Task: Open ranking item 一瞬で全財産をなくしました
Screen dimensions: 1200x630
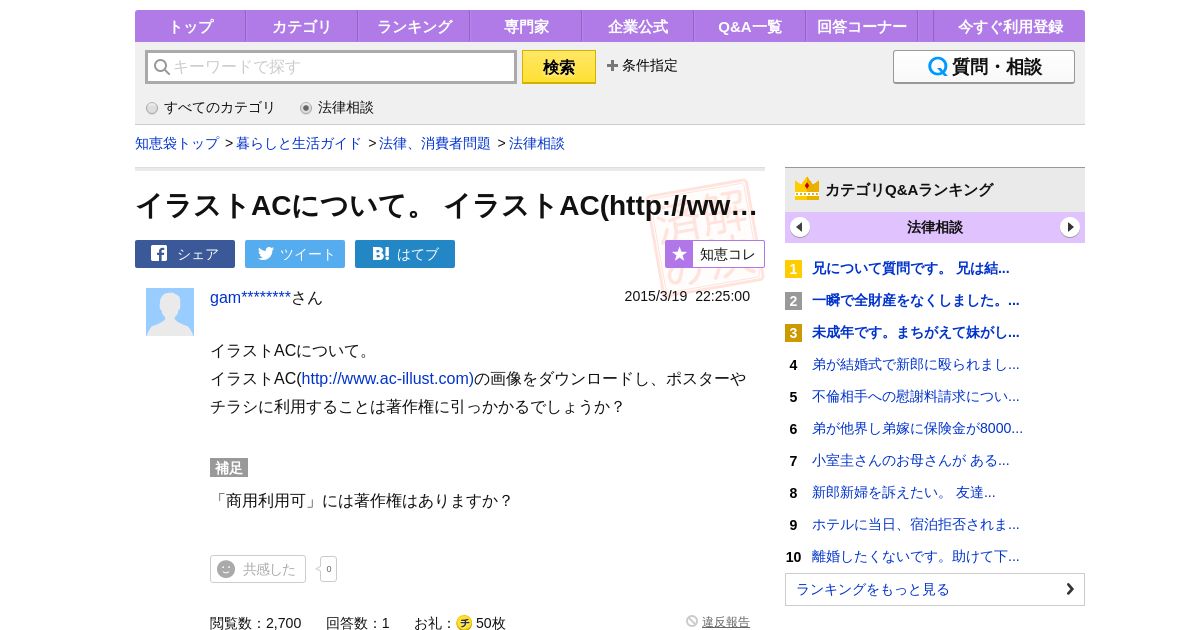Action: coord(915,300)
